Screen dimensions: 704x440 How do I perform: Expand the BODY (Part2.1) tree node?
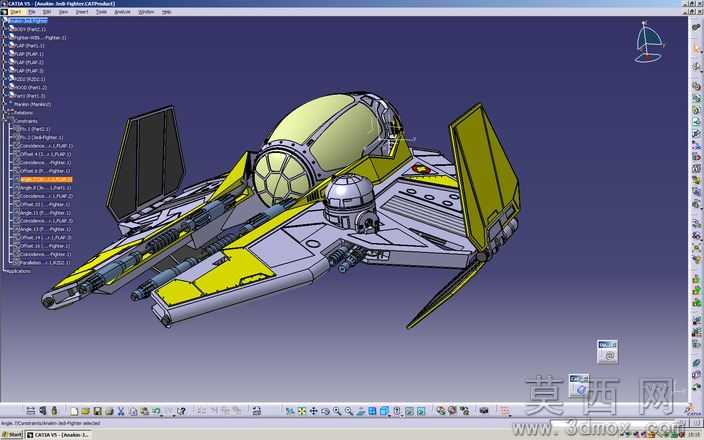tap(4, 29)
